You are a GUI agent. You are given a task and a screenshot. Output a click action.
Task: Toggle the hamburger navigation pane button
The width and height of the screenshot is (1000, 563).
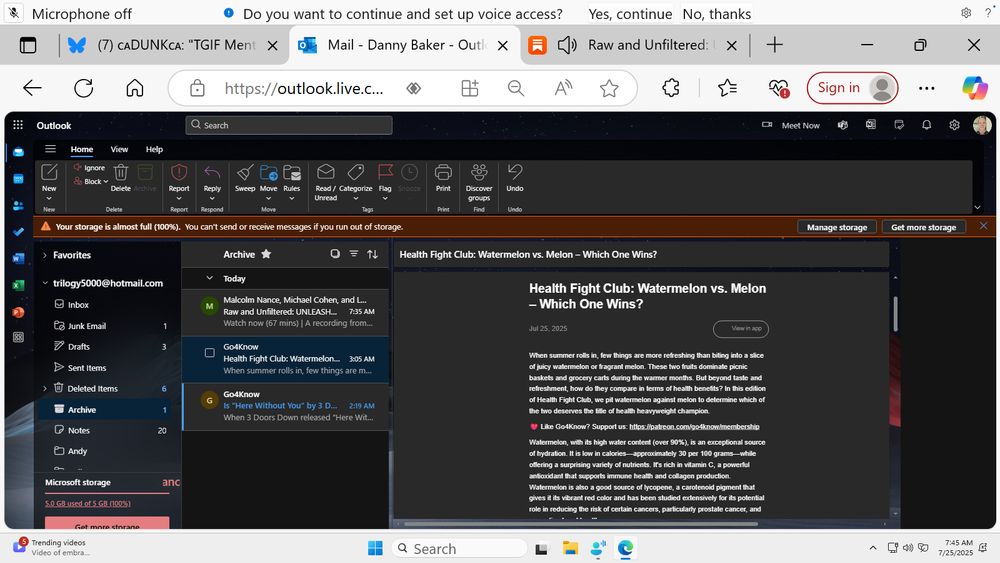(50, 149)
